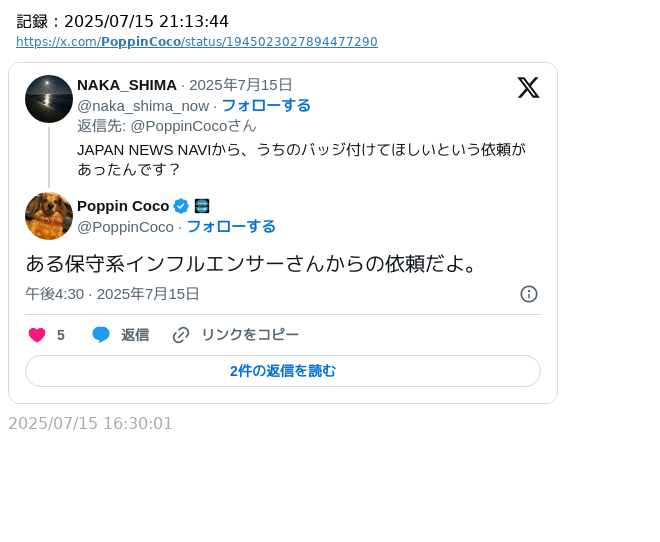Image resolution: width=660 pixels, height=542 pixels.
Task: Click the 返信 reply label
Action: click(135, 335)
